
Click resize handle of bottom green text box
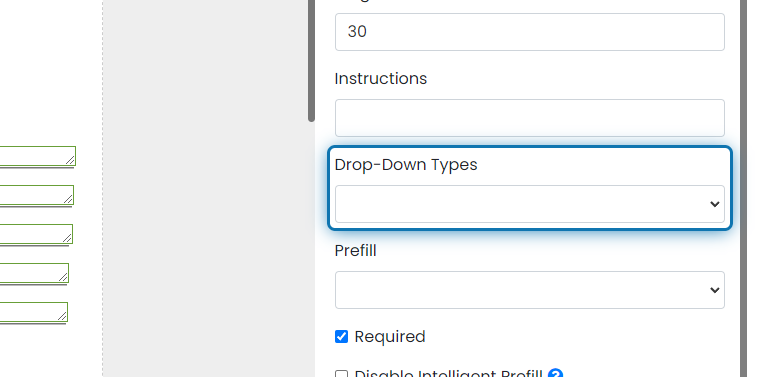[62, 316]
